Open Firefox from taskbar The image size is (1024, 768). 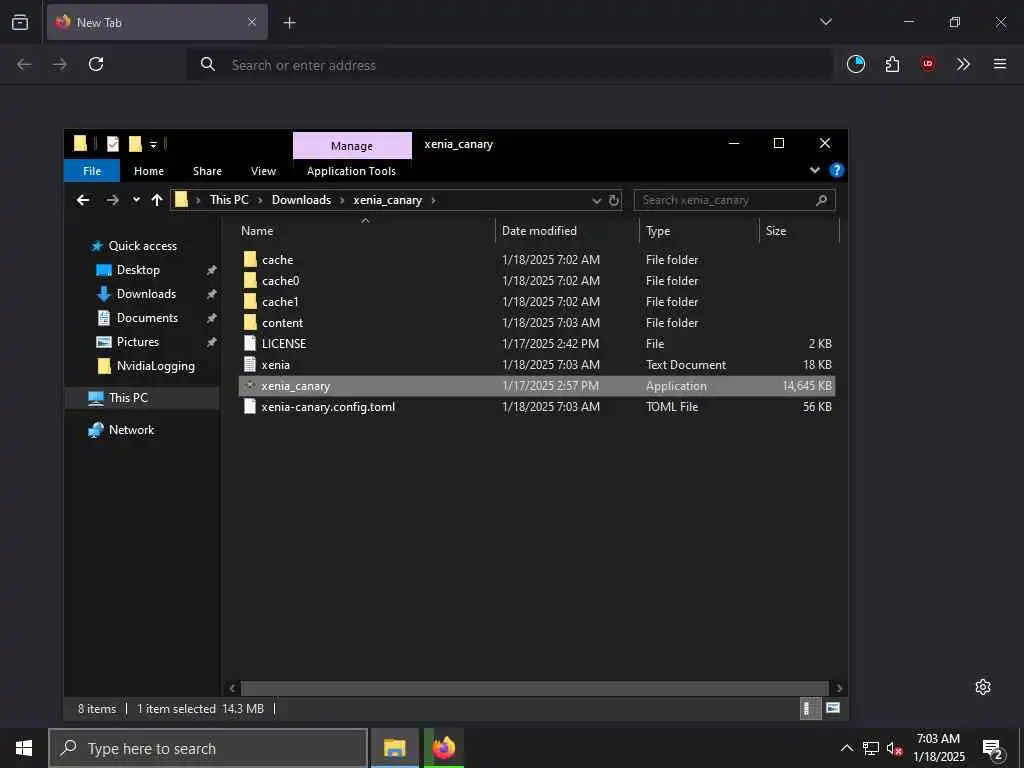point(443,748)
